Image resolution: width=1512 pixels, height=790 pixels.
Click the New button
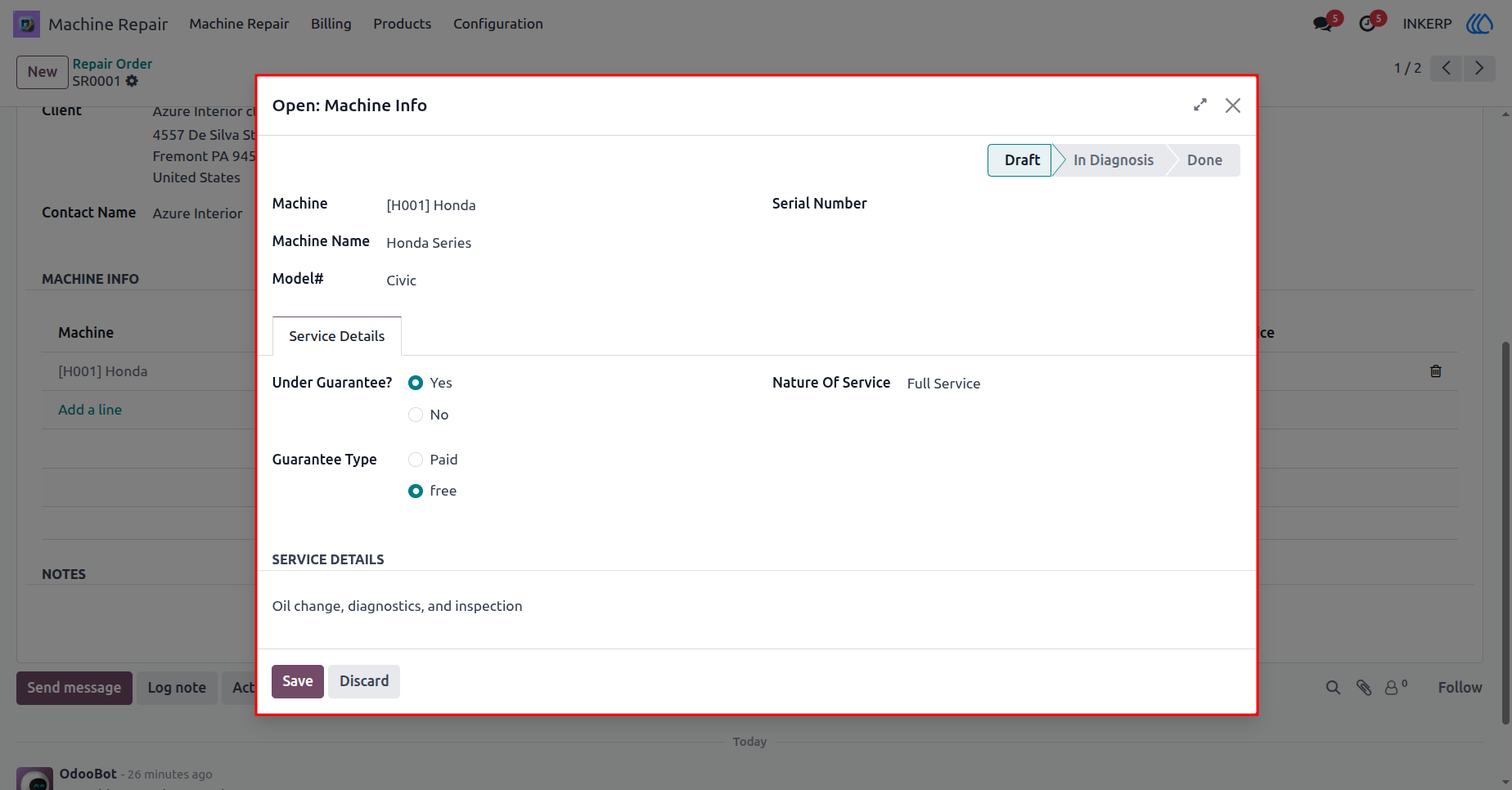pyautogui.click(x=42, y=72)
